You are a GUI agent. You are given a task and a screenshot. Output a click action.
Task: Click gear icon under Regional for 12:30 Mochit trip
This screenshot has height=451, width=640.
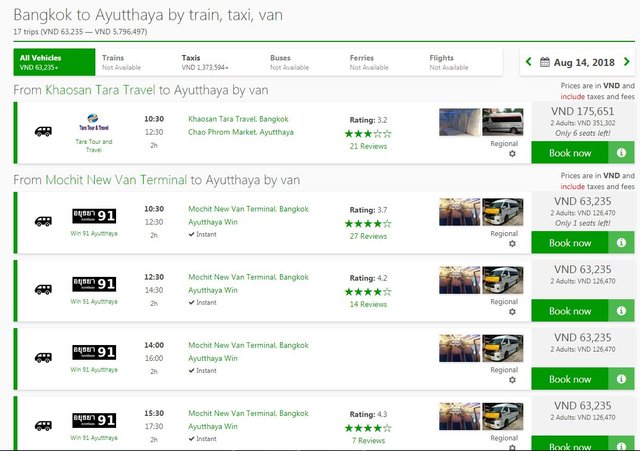(x=512, y=312)
